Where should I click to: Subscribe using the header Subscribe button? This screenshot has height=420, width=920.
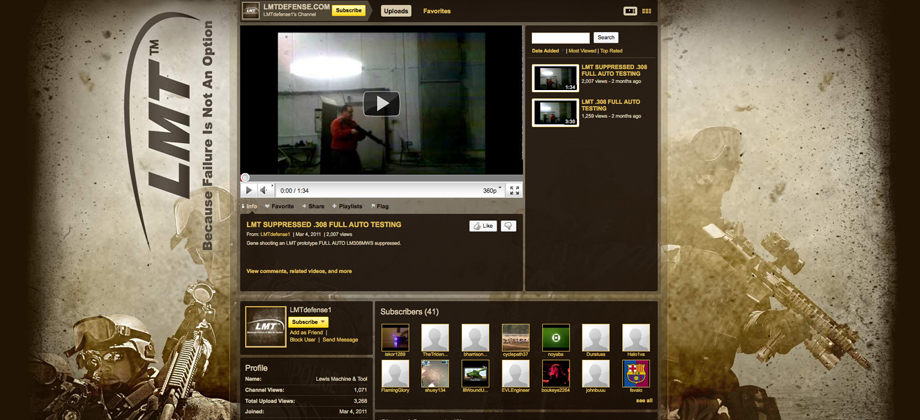point(349,11)
